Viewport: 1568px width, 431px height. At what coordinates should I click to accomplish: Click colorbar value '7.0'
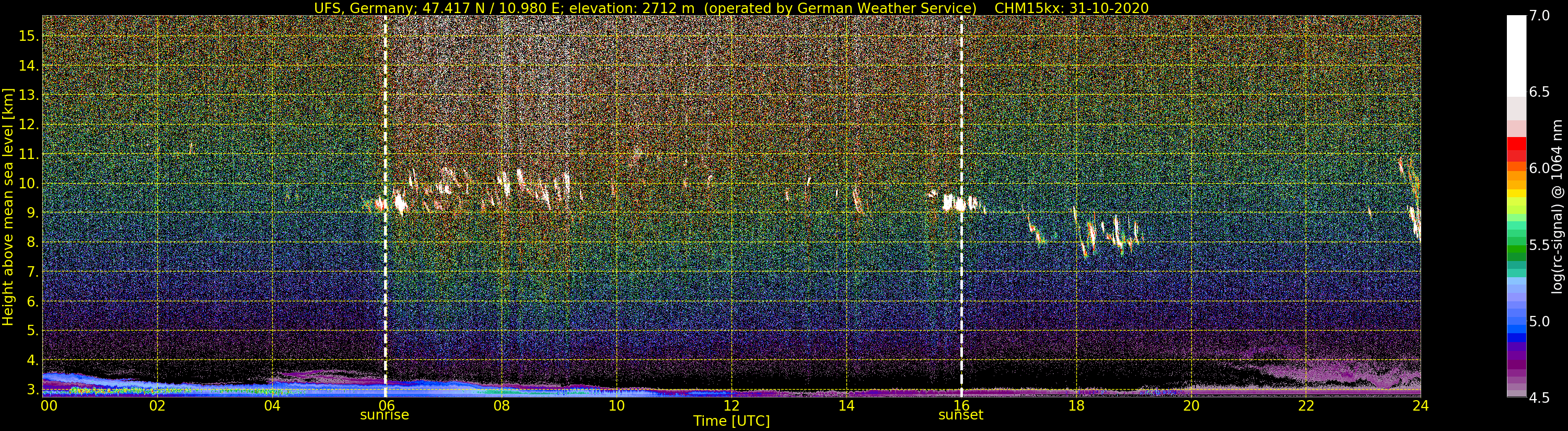coord(1539,16)
